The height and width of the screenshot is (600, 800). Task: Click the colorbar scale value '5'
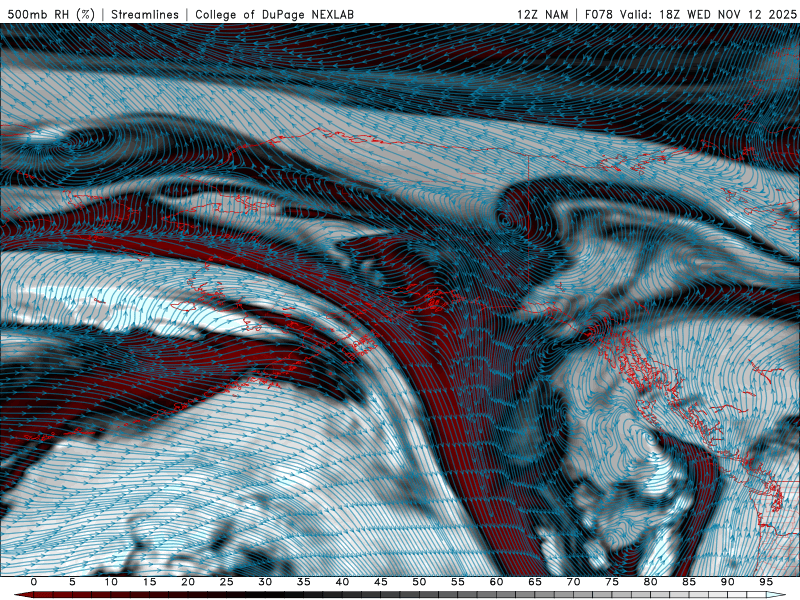[72, 582]
